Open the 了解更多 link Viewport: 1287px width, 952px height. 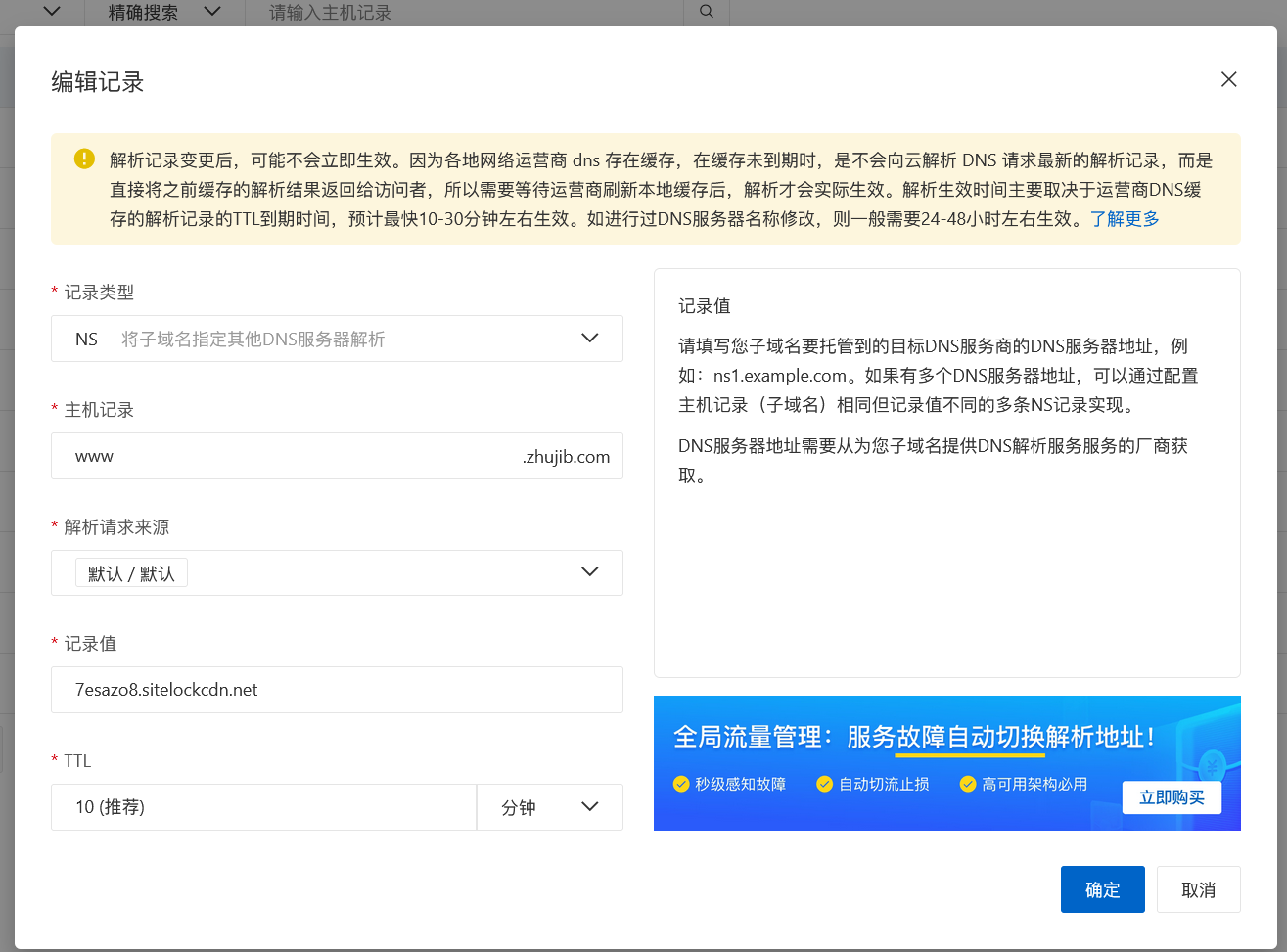[1125, 219]
